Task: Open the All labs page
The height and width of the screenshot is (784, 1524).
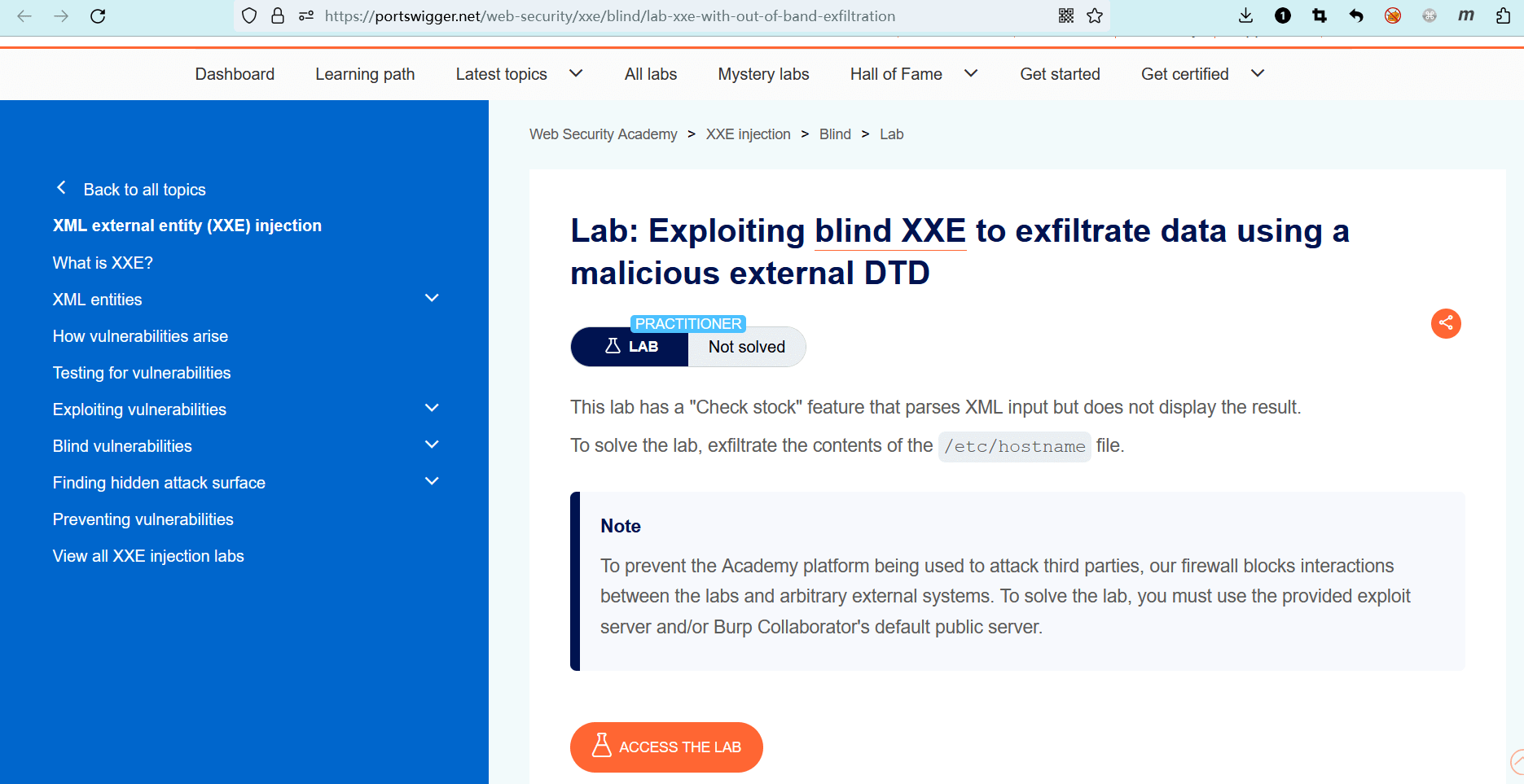Action: click(651, 74)
